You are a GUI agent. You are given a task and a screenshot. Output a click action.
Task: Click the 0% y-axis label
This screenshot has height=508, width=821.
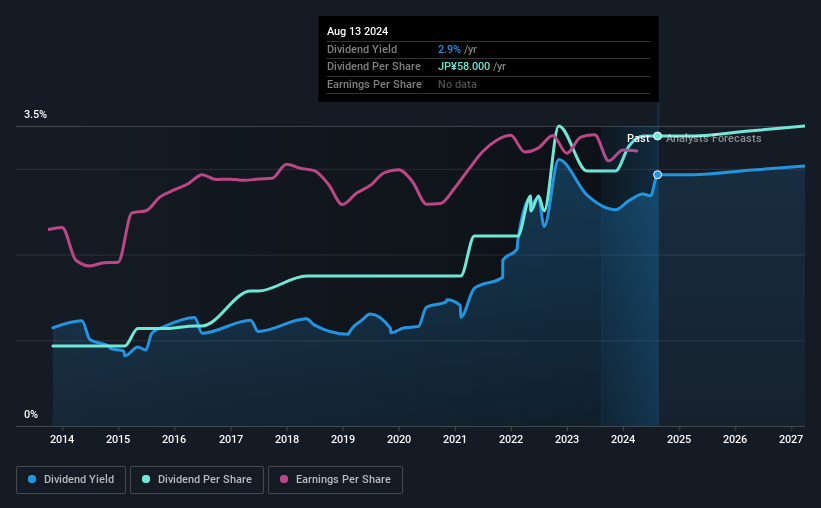(31, 415)
